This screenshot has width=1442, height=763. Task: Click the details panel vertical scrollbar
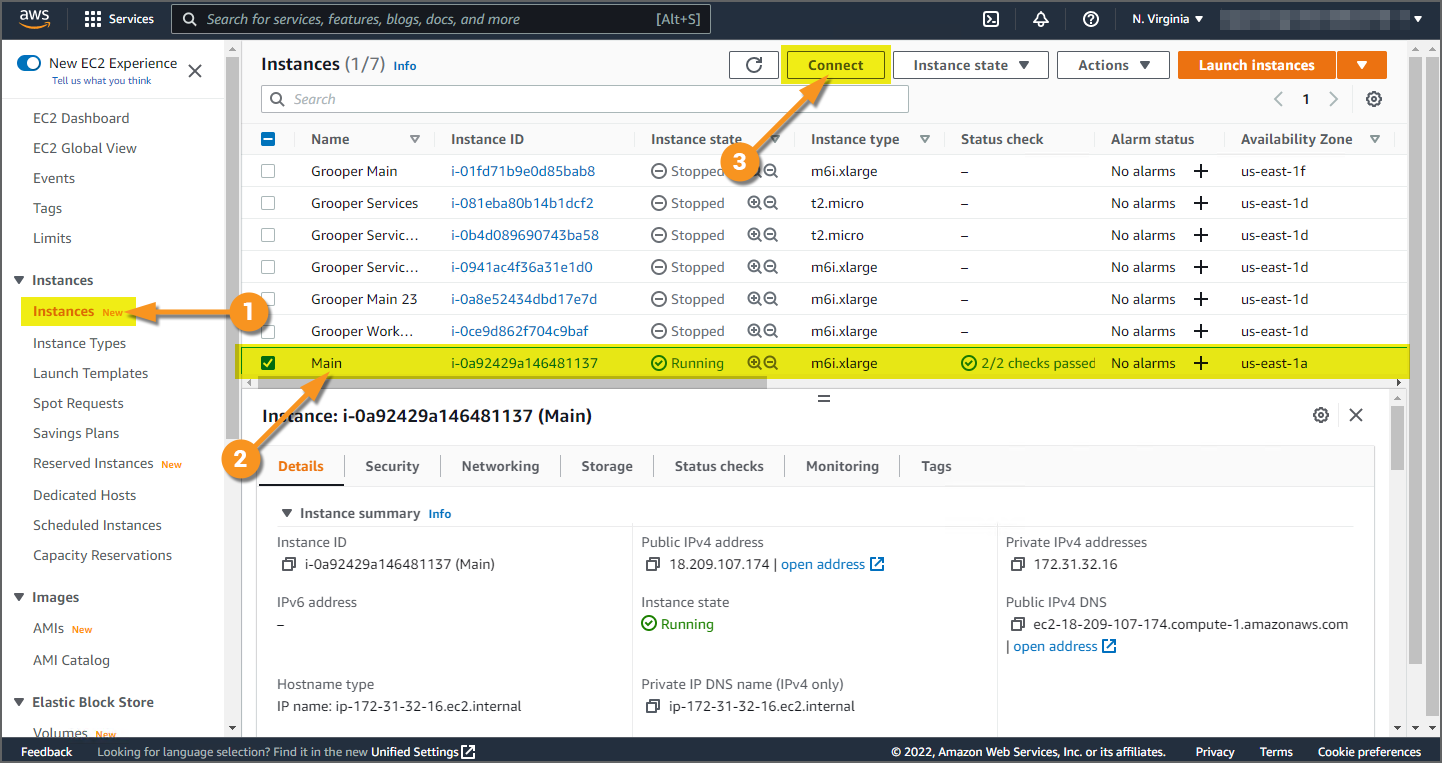(1398, 438)
